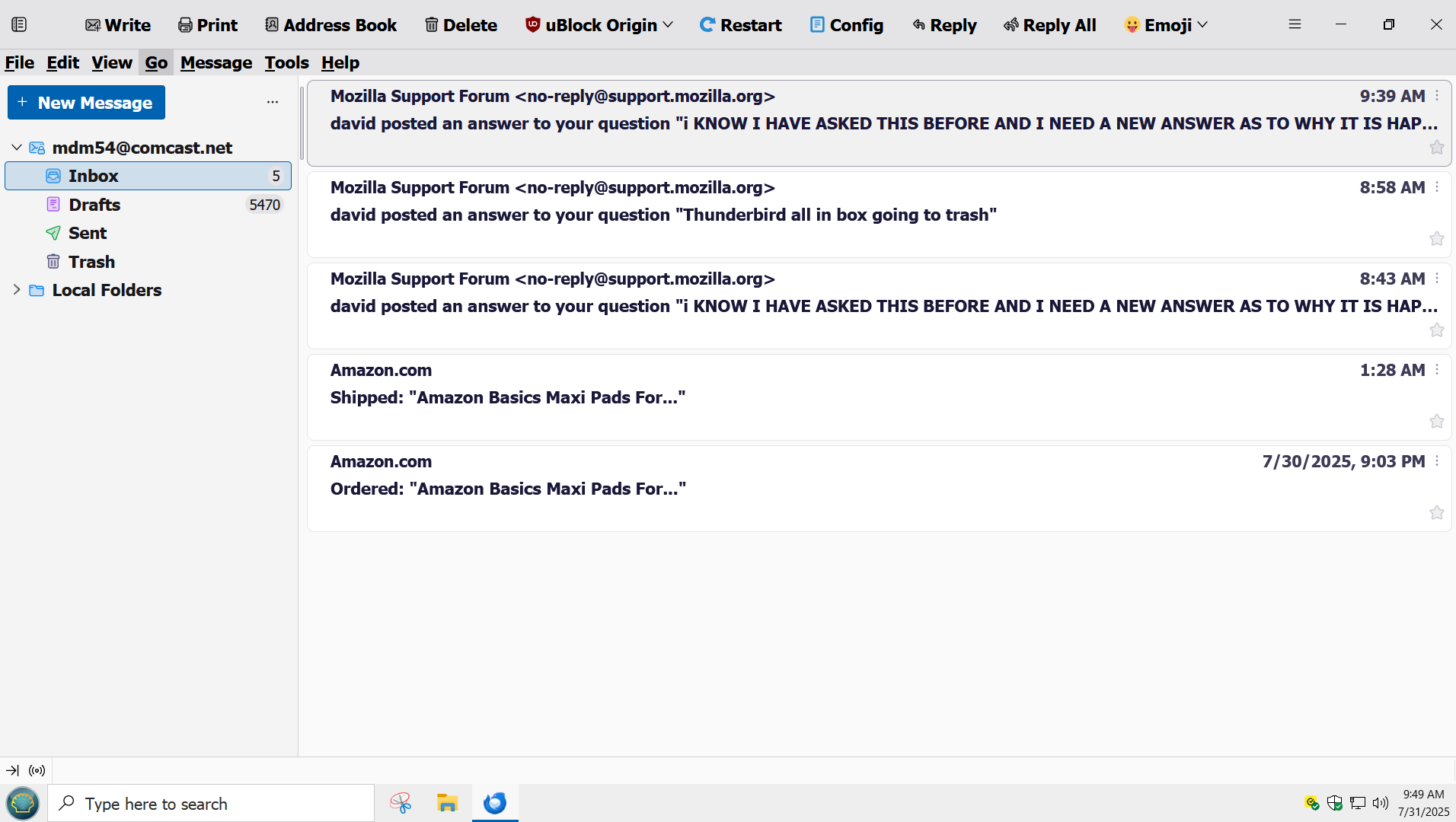Click Reply All in the toolbar

1050,25
